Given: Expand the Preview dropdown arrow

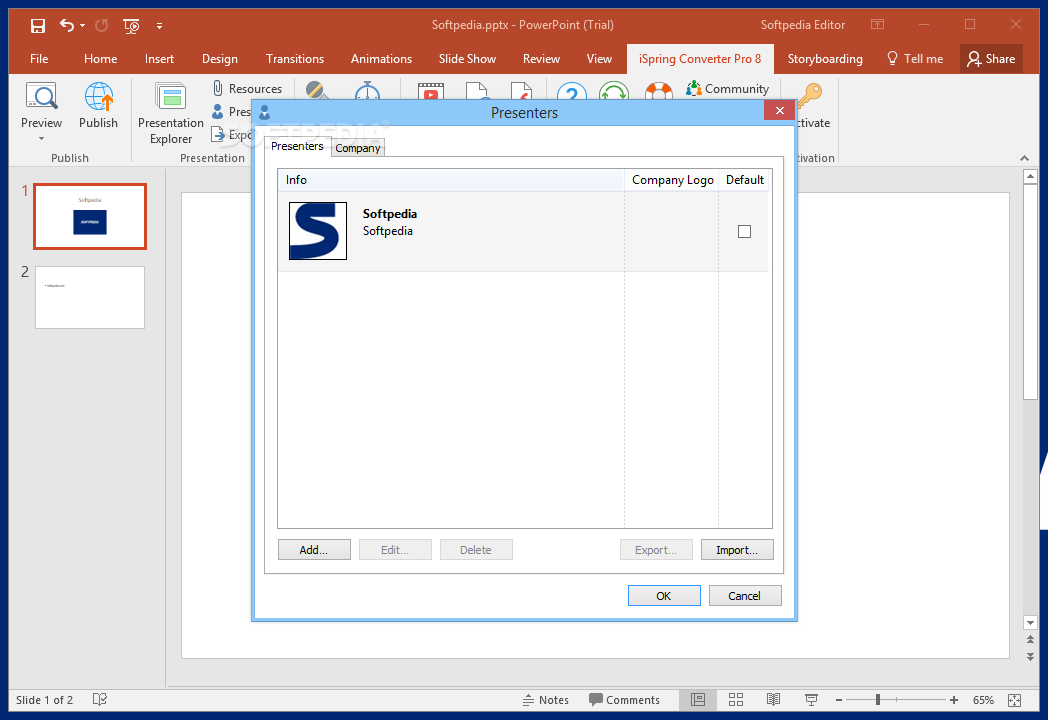Looking at the screenshot, I should (41, 138).
